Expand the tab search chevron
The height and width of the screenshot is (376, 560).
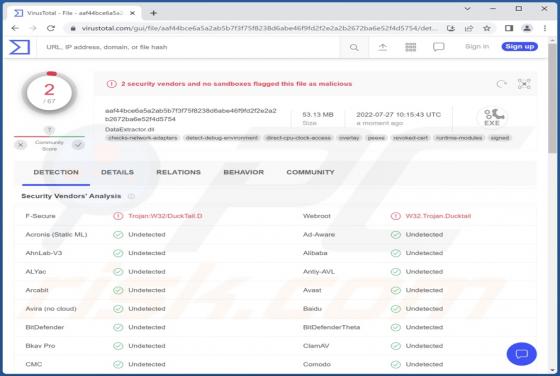467,9
